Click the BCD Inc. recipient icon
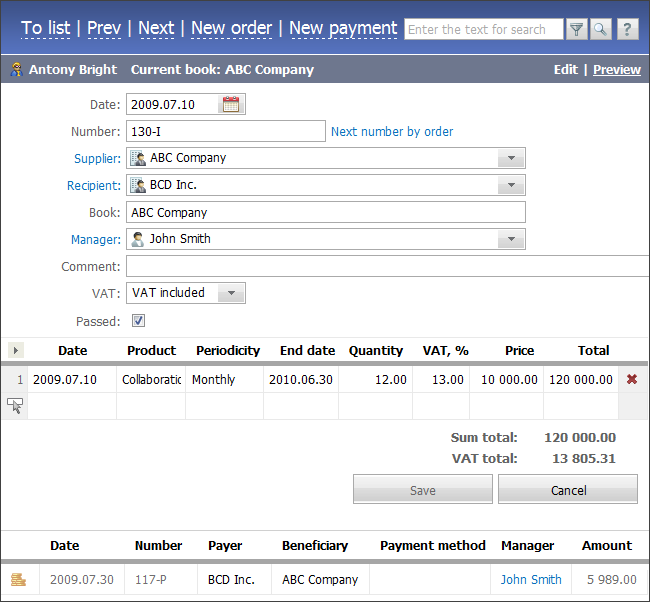The height and width of the screenshot is (602, 650). [138, 185]
